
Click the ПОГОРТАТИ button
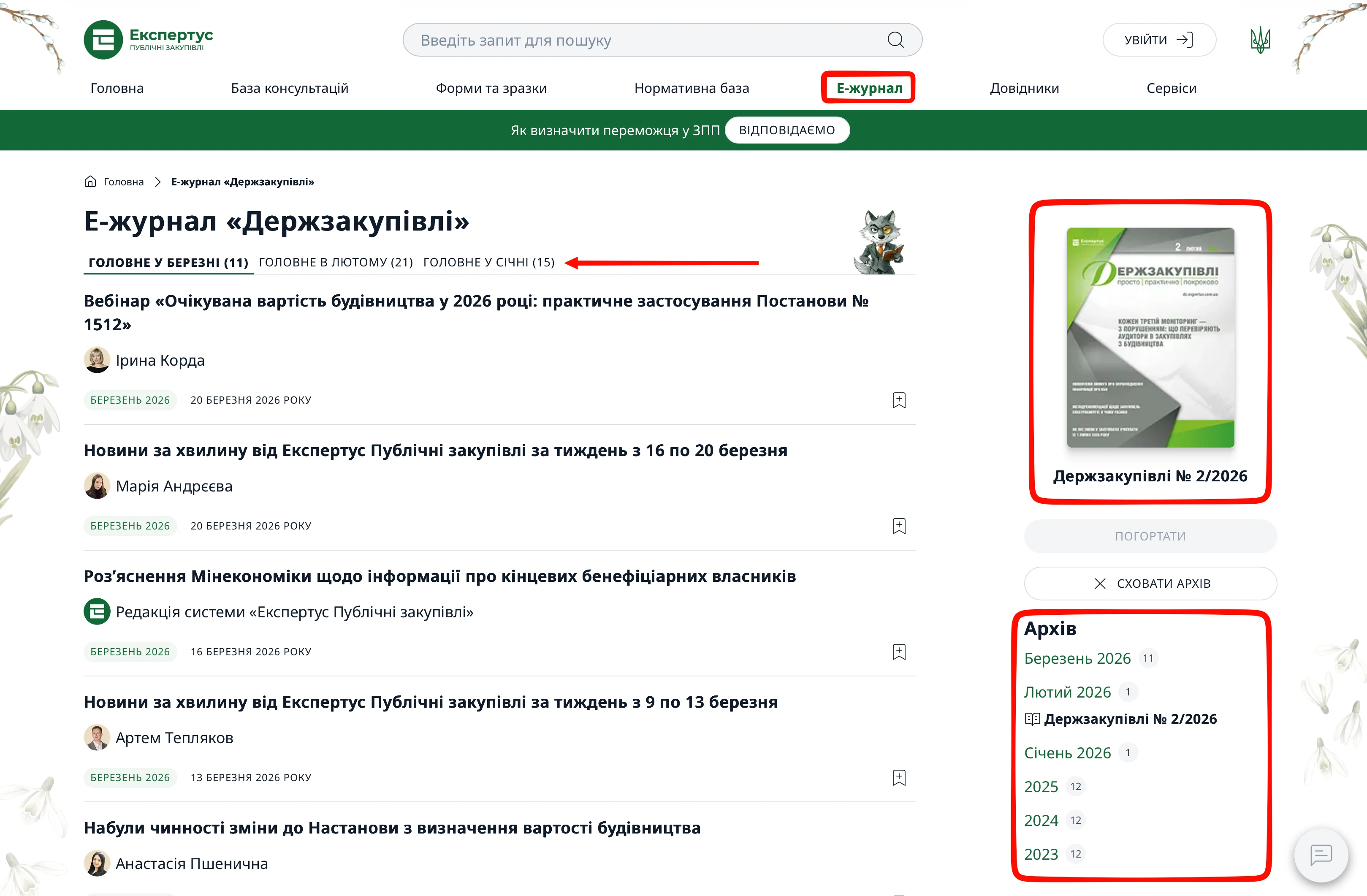click(1150, 535)
